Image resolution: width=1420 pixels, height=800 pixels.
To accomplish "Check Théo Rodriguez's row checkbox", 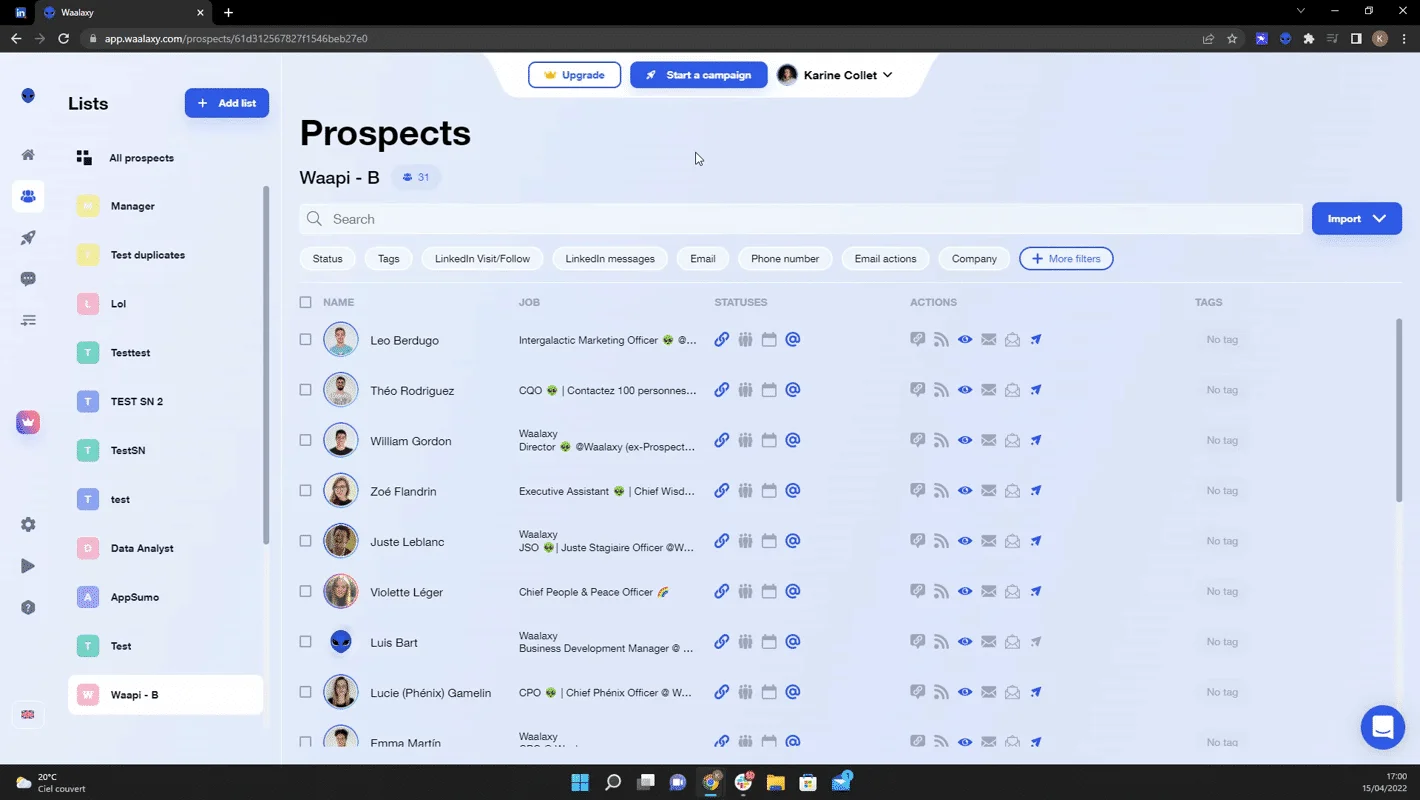I will 306,390.
